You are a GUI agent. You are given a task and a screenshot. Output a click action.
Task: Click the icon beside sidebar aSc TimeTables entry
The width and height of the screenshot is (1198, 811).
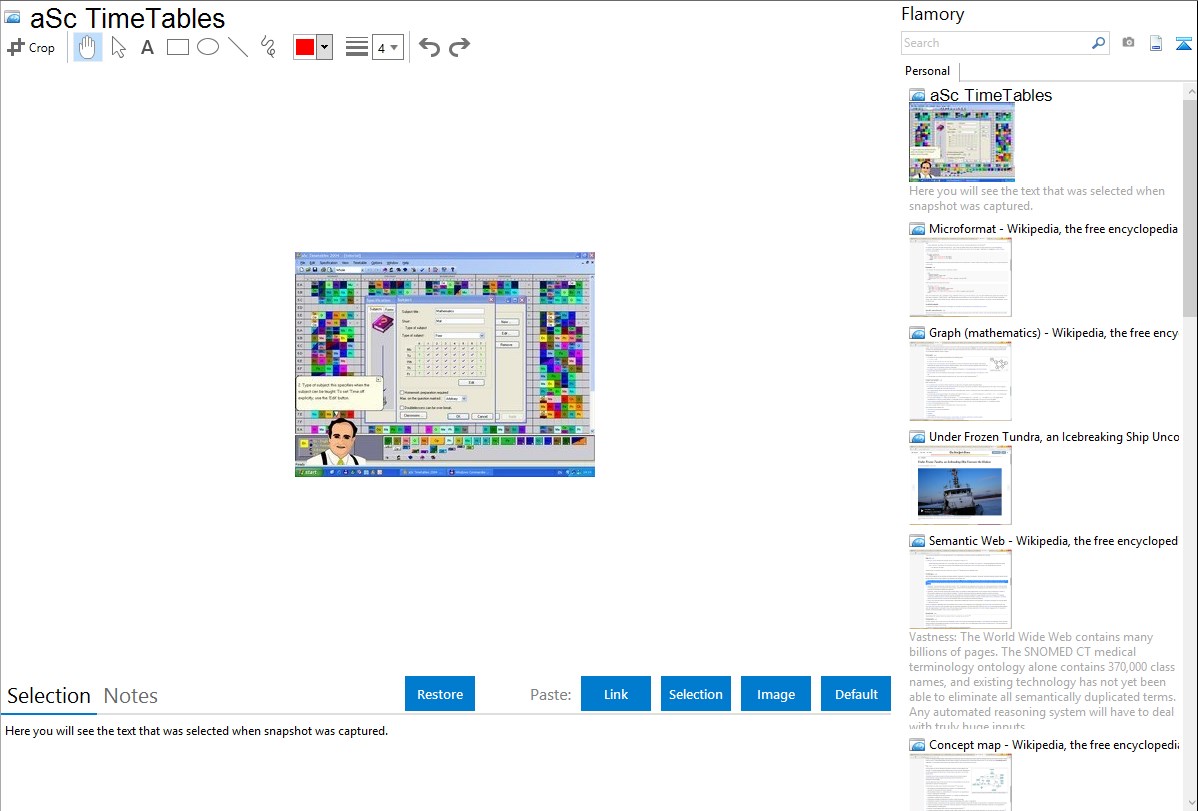917,96
